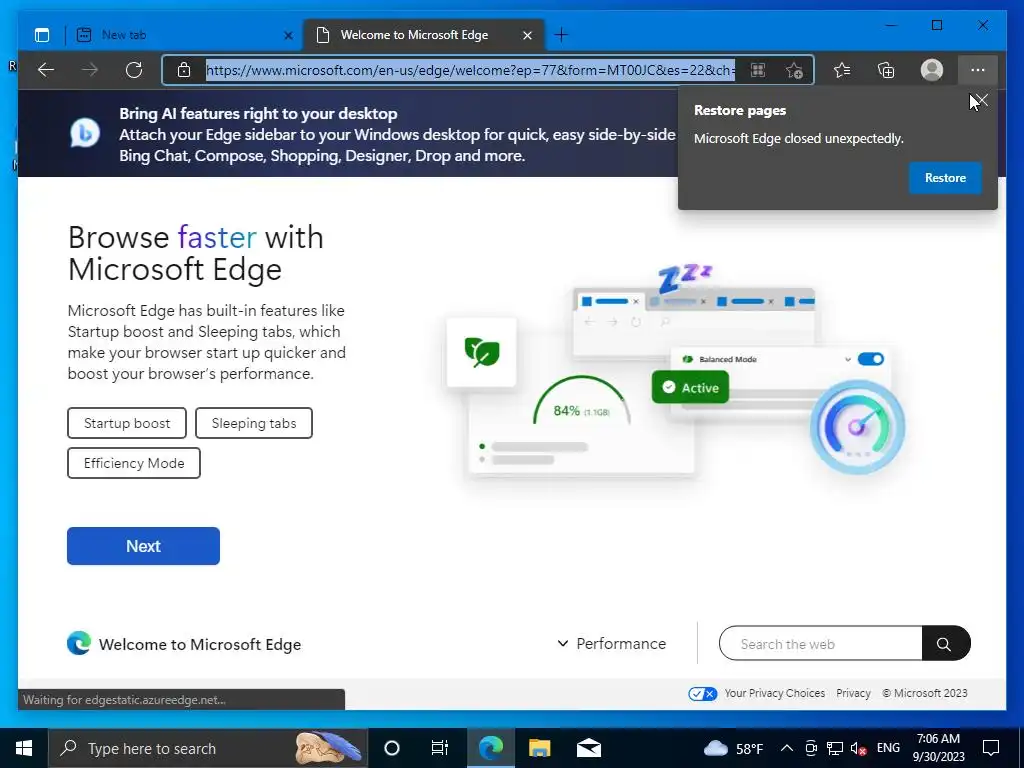Refresh the page with reload icon
Viewport: 1024px width, 768px height.
point(134,70)
